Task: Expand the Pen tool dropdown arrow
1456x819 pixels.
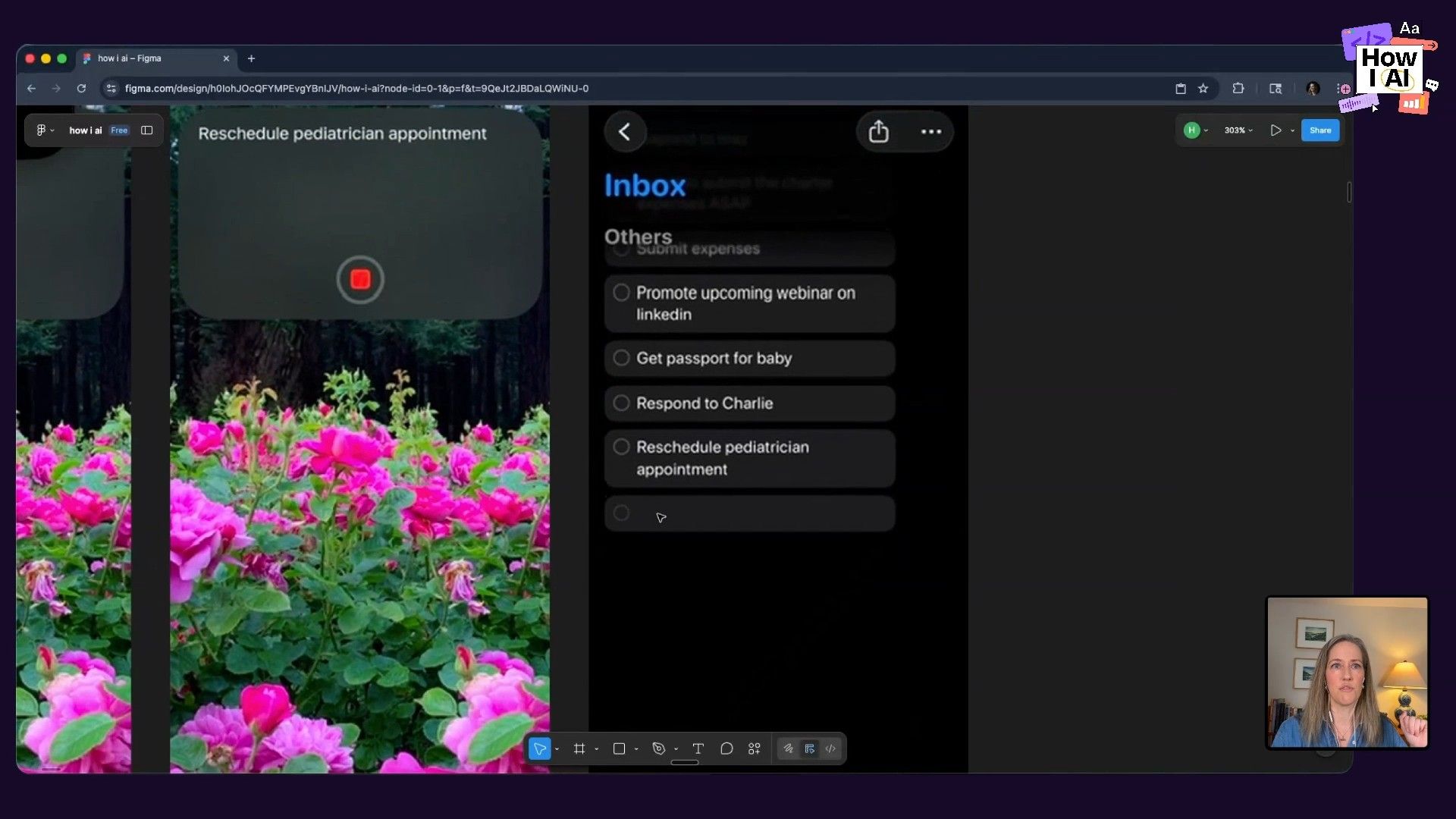Action: point(676,749)
